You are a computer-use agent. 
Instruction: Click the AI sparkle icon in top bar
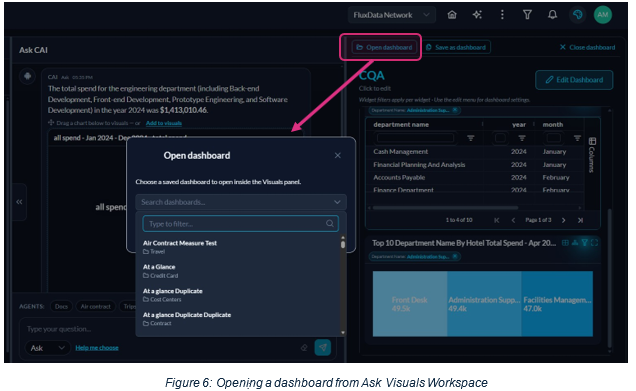[x=477, y=15]
